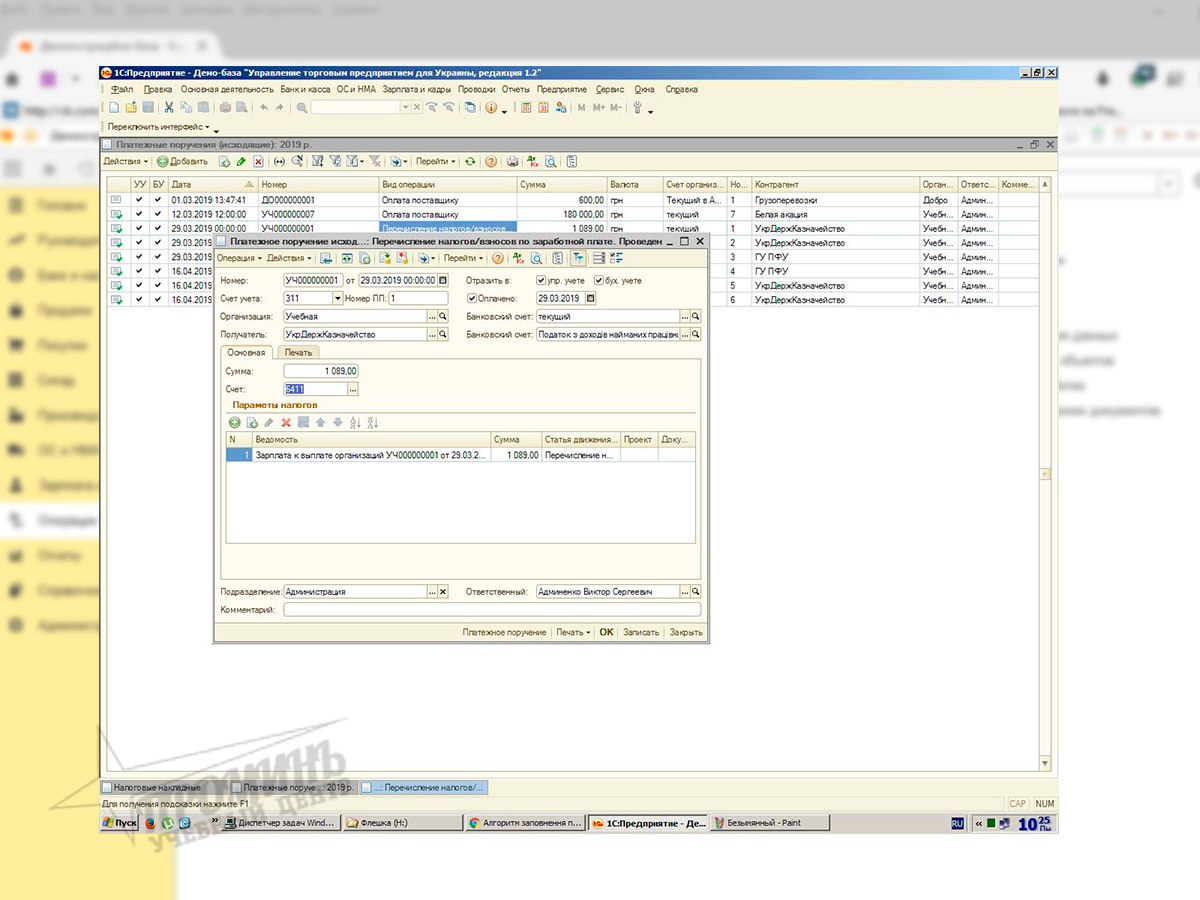The width and height of the screenshot is (1200, 900).
Task: Click move-row-down arrow under Параметры налогов
Action: [337, 423]
